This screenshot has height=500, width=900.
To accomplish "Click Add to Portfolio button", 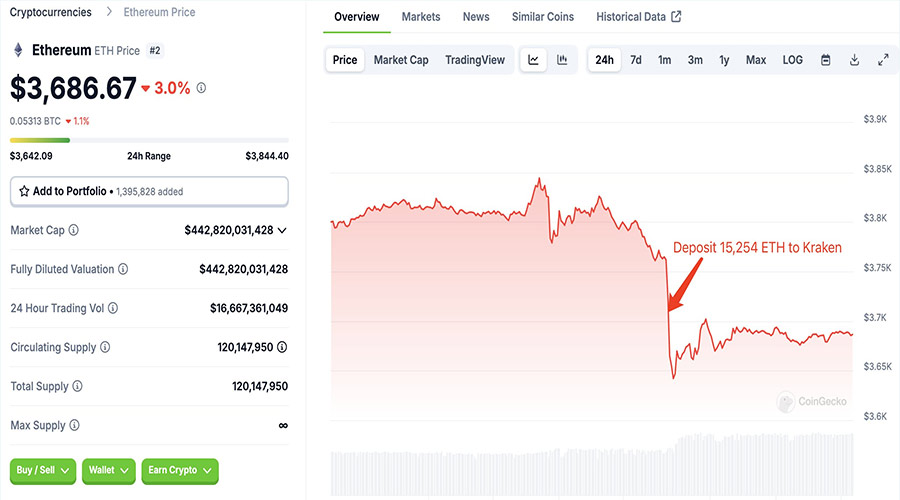I will pyautogui.click(x=149, y=191).
